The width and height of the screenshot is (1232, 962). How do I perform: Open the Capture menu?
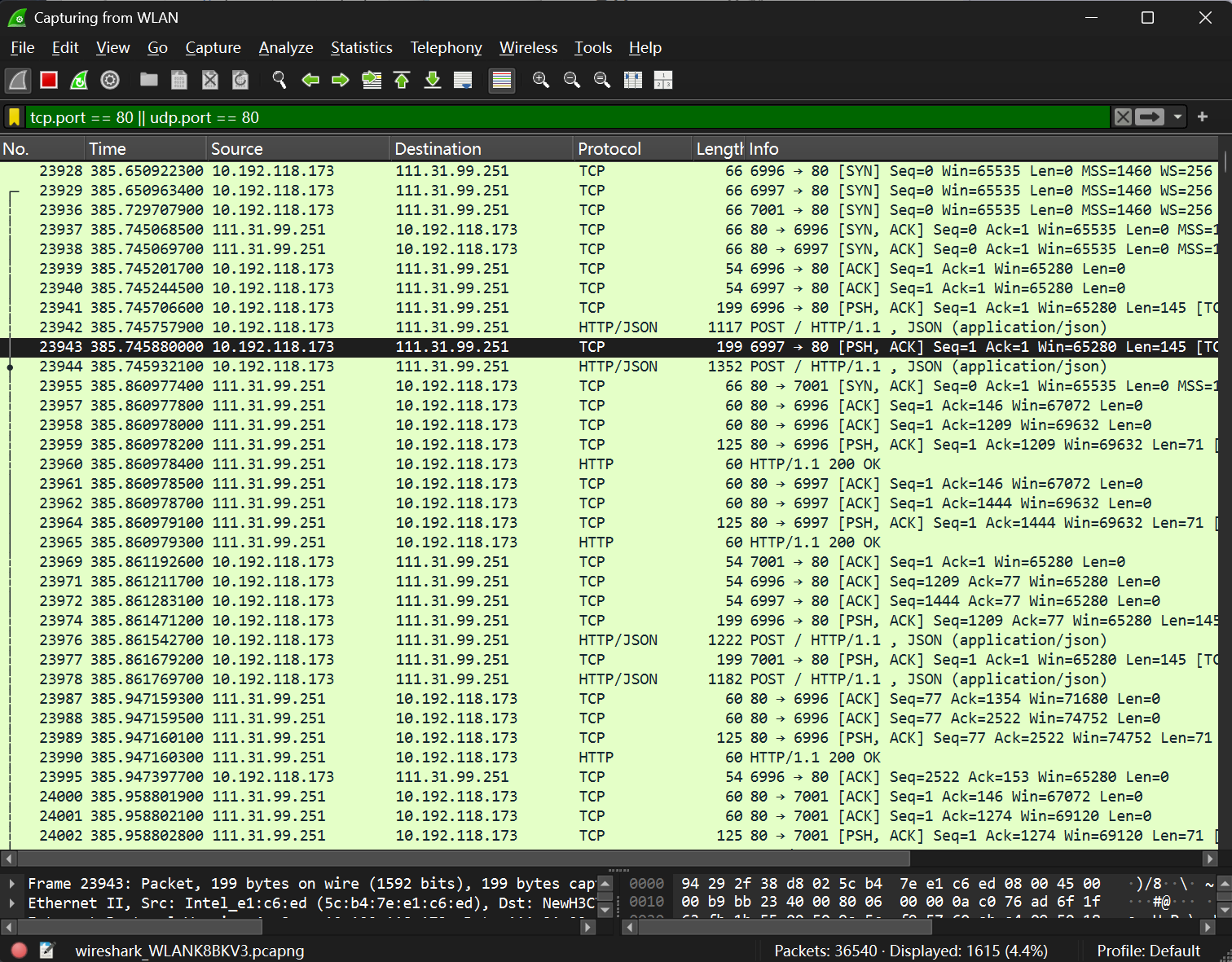[213, 48]
